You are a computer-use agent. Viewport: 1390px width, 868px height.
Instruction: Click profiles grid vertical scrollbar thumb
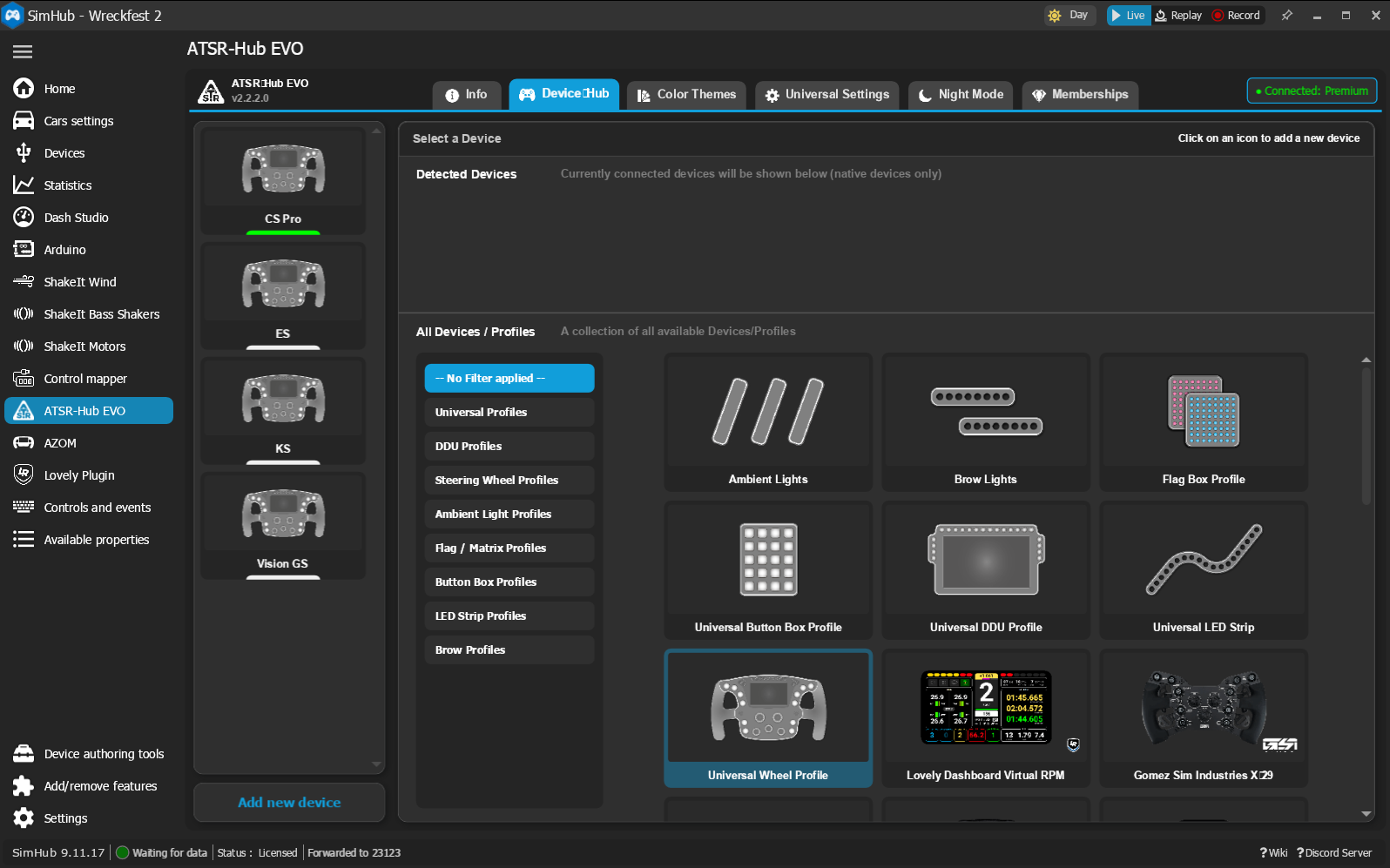tap(1366, 435)
